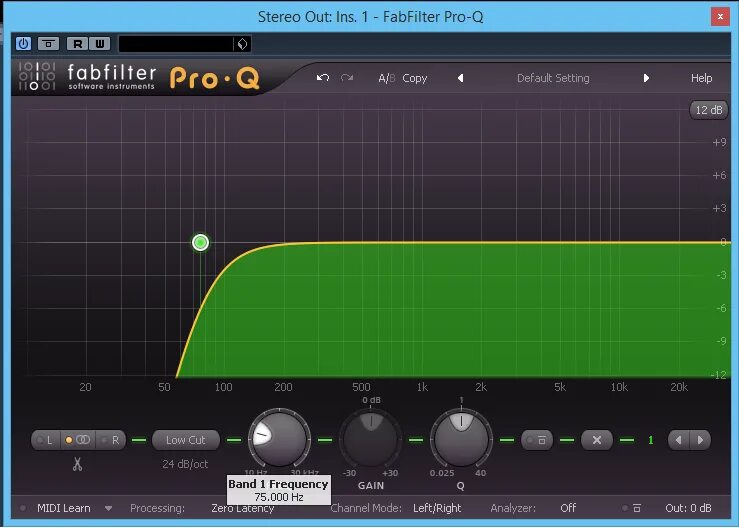Enable Write automation (W) button
Viewport: 739px width, 528px height.
coord(99,44)
